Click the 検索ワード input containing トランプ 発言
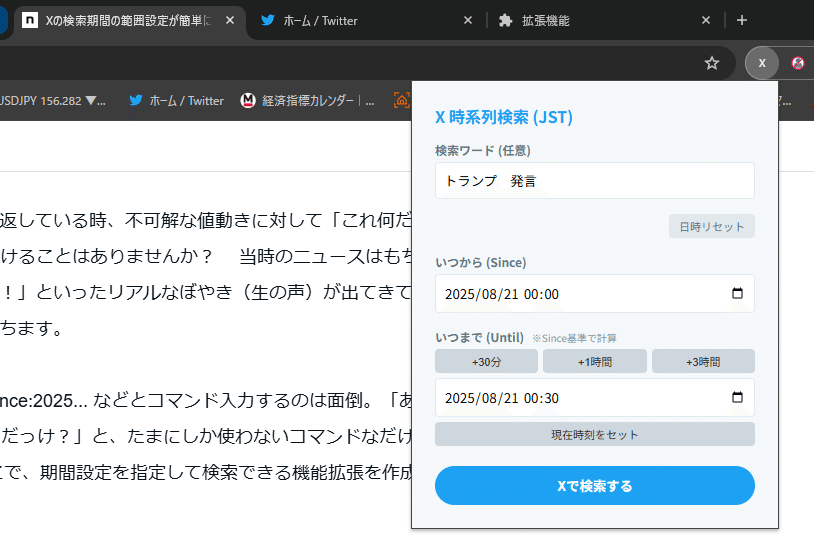The width and height of the screenshot is (814, 538). [595, 181]
